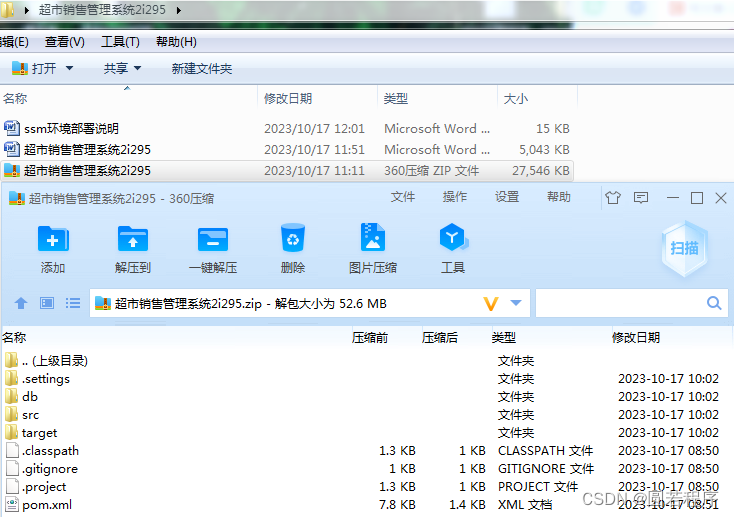This screenshot has width=734, height=517.
Task: Click the search magnifier icon
Action: point(714,303)
